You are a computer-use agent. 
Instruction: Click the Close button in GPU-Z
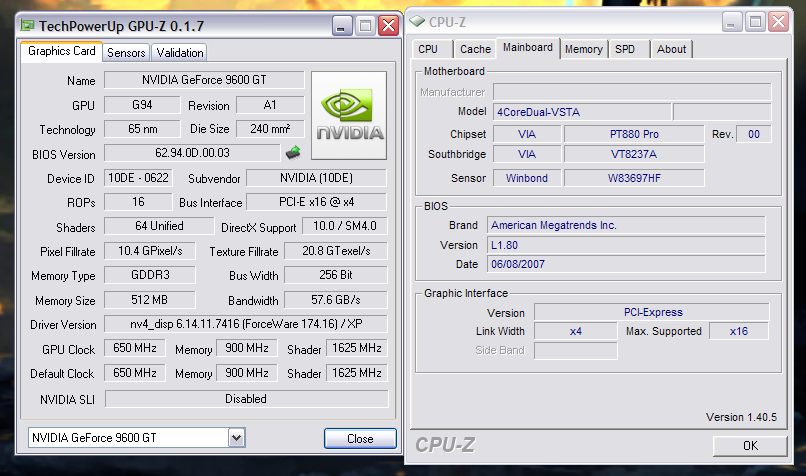point(360,438)
